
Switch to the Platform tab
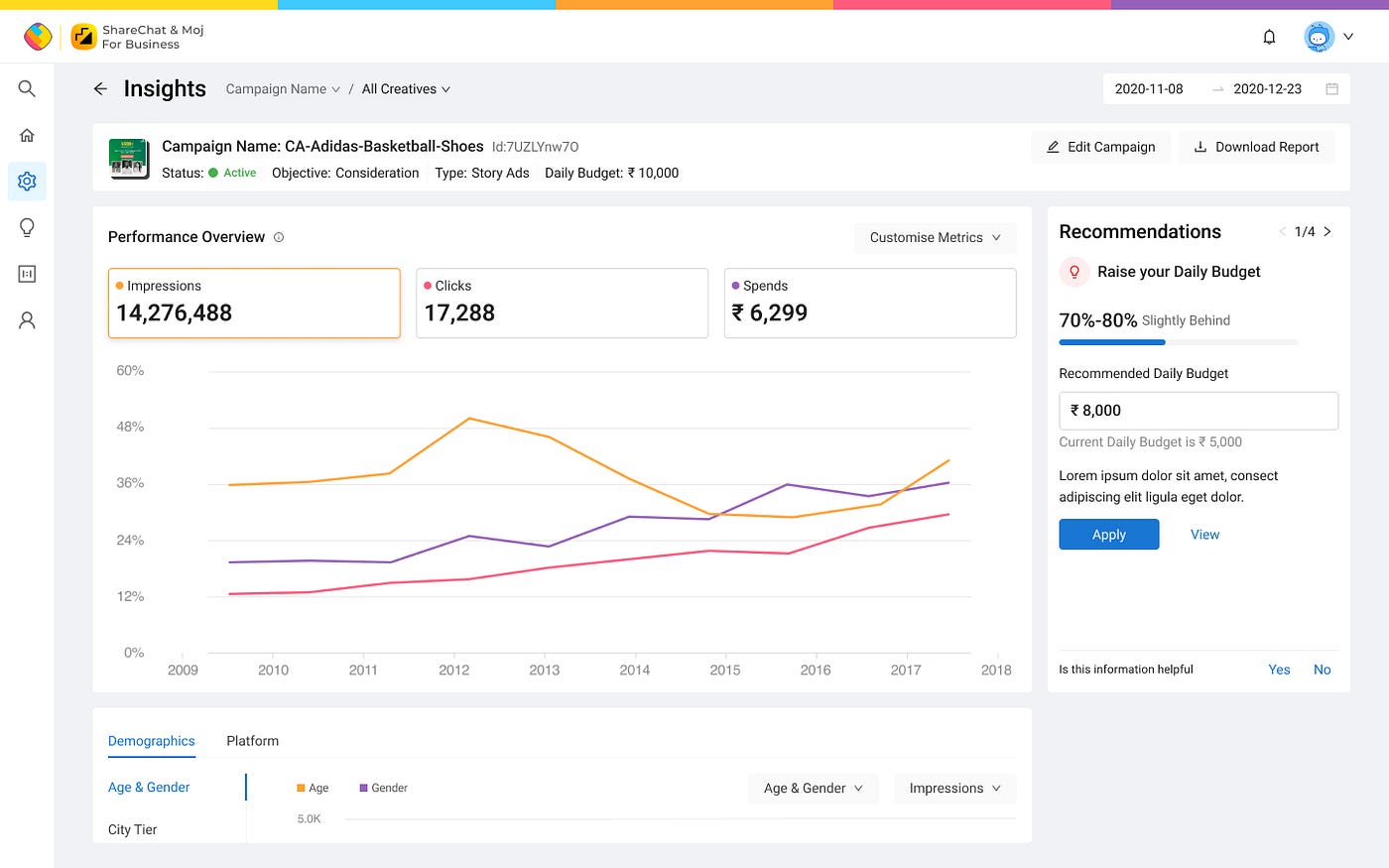(252, 741)
